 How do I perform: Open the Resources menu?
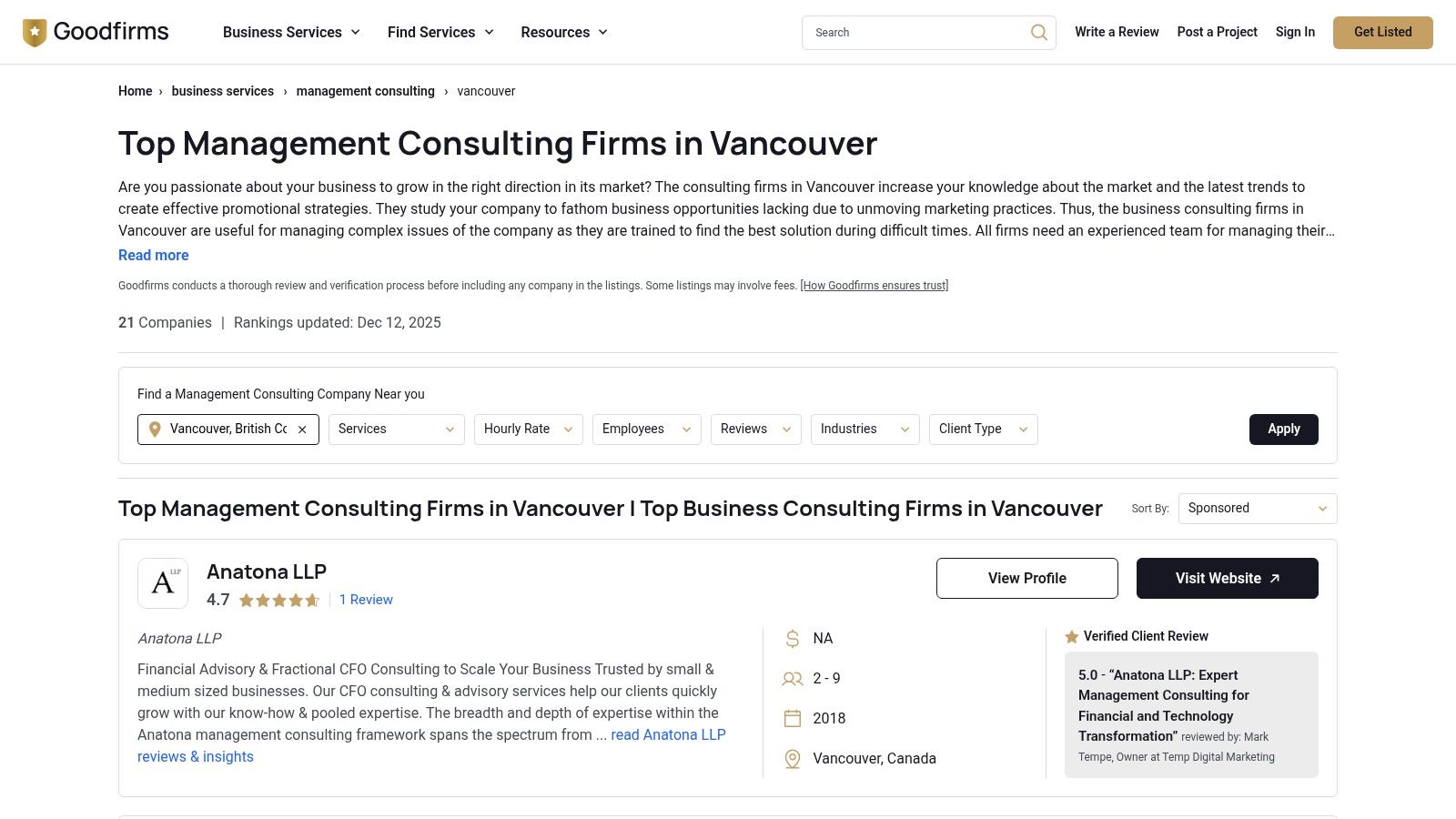[x=563, y=32]
